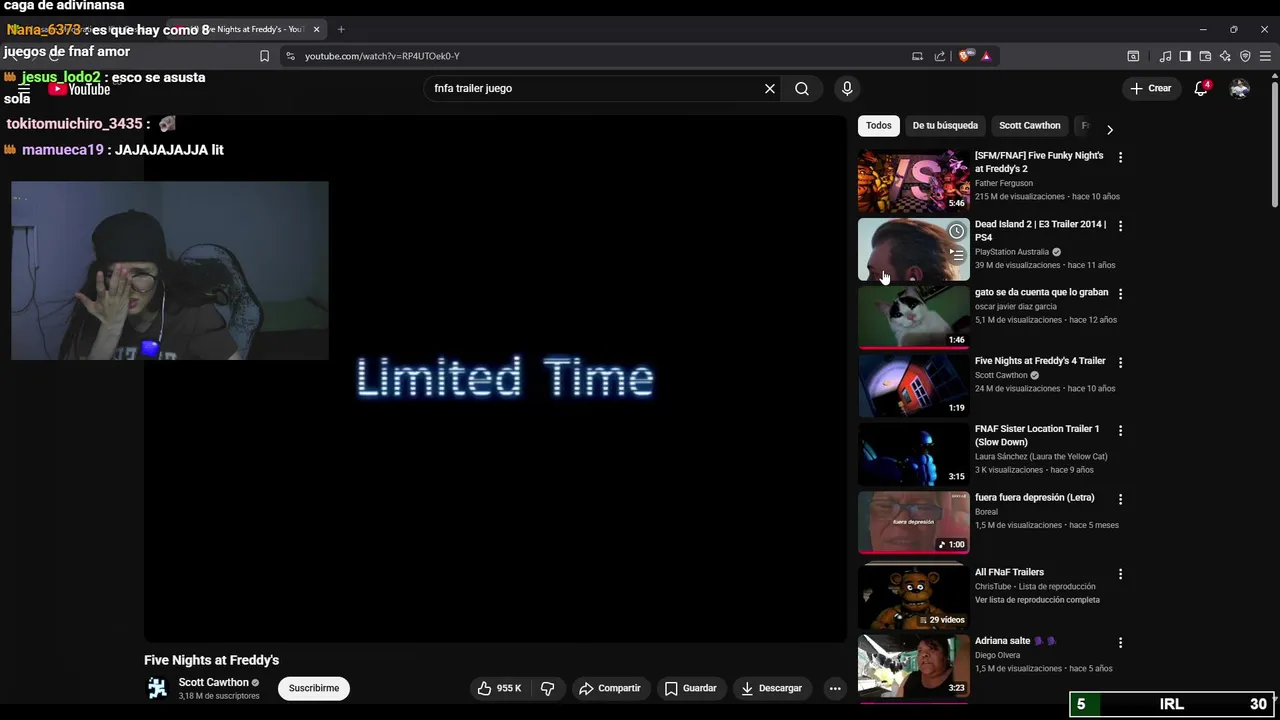Open options menu for Adriana salte video
Viewport: 1280px width, 720px height.
coord(1120,642)
